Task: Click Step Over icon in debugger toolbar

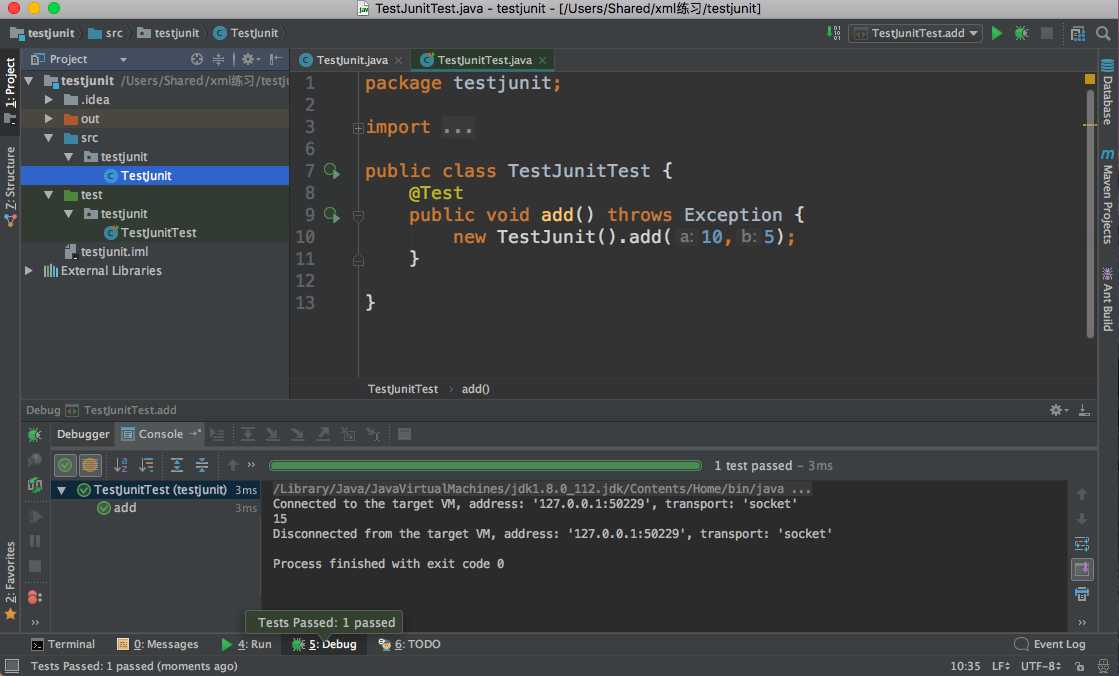Action: click(x=248, y=434)
